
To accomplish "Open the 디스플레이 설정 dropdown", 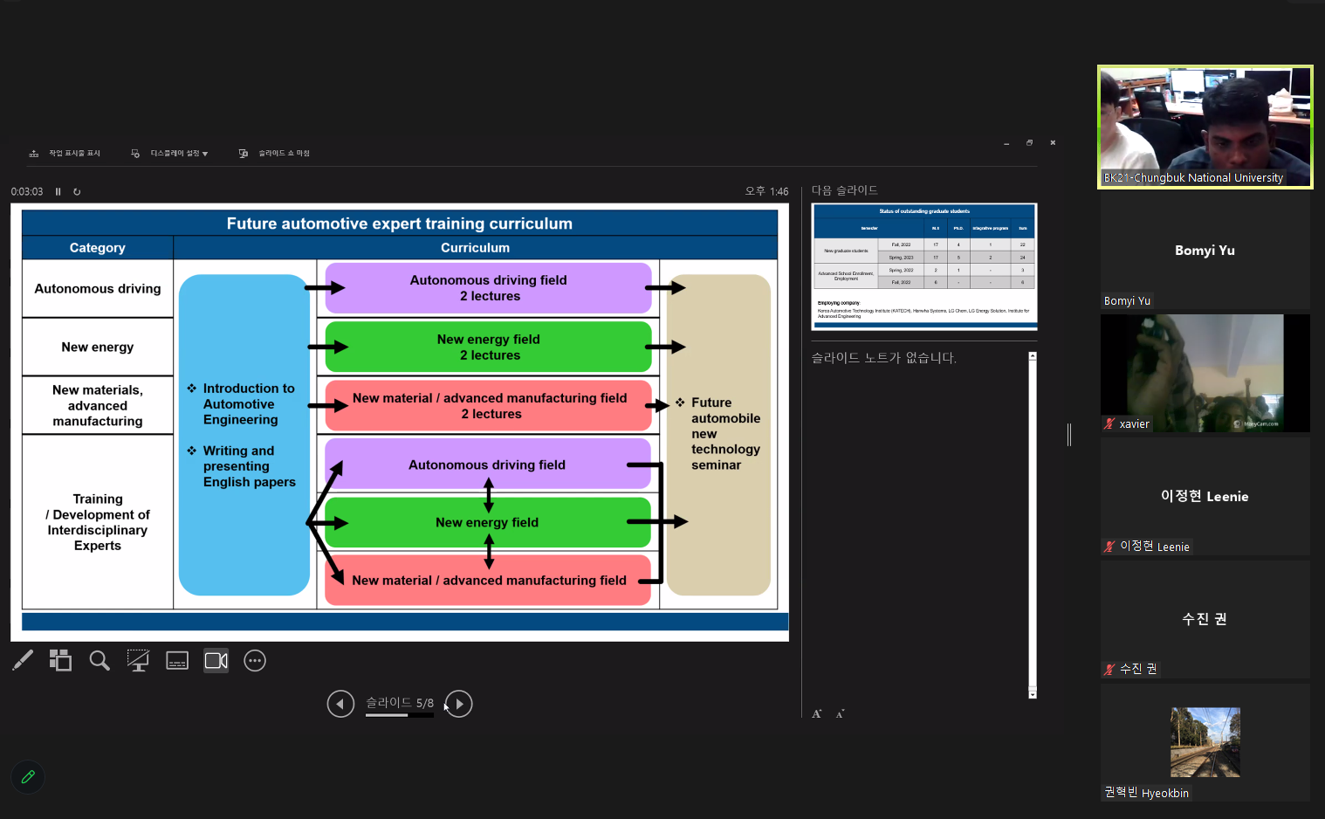I will [x=170, y=153].
